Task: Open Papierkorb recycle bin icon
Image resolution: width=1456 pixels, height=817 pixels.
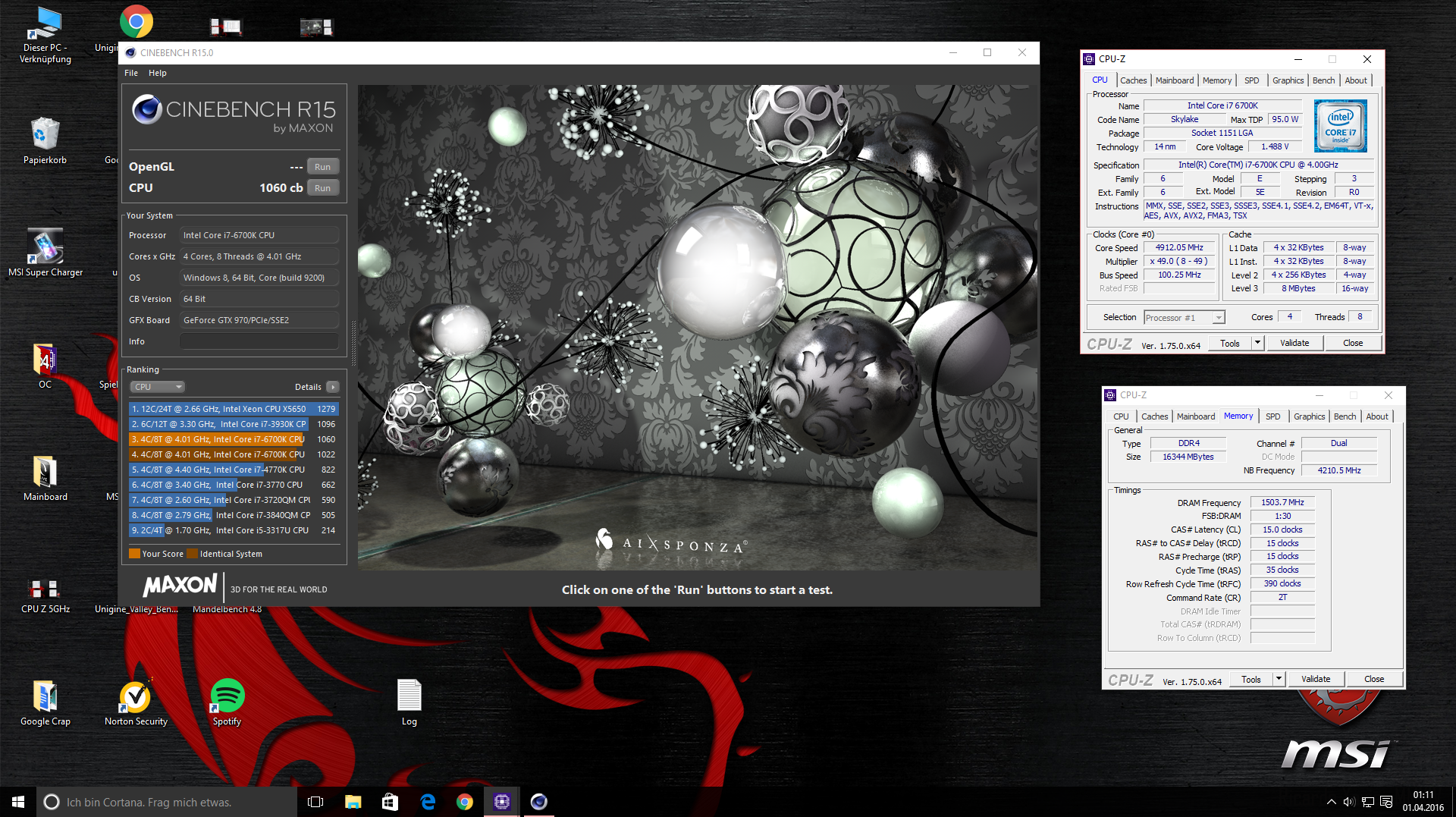Action: (x=45, y=141)
